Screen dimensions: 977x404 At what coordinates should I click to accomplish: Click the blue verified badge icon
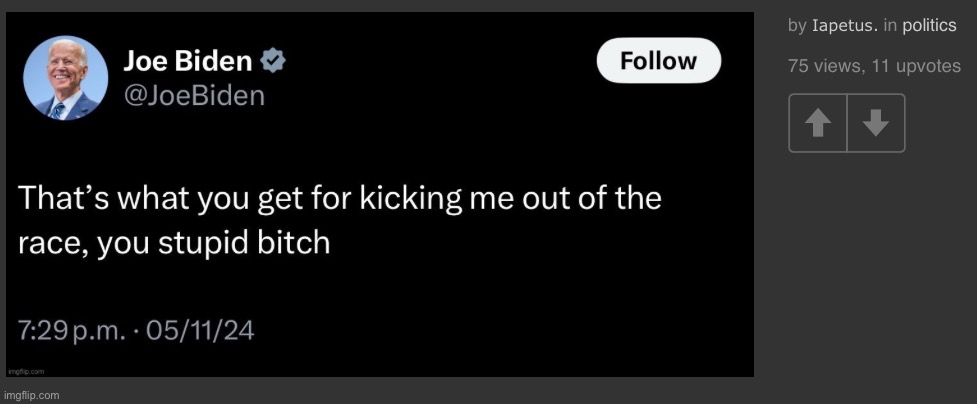point(273,60)
